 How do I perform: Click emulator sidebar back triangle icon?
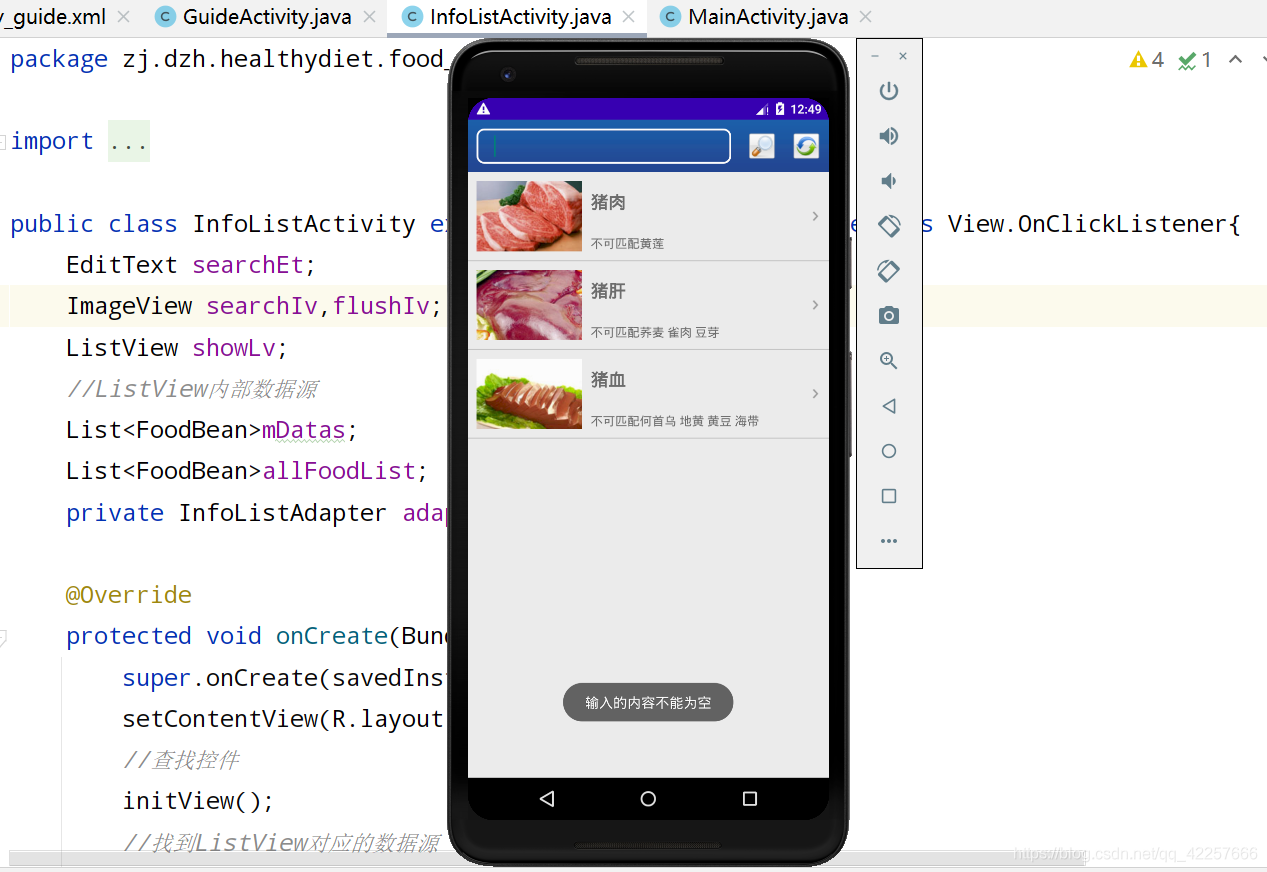pyautogui.click(x=888, y=406)
